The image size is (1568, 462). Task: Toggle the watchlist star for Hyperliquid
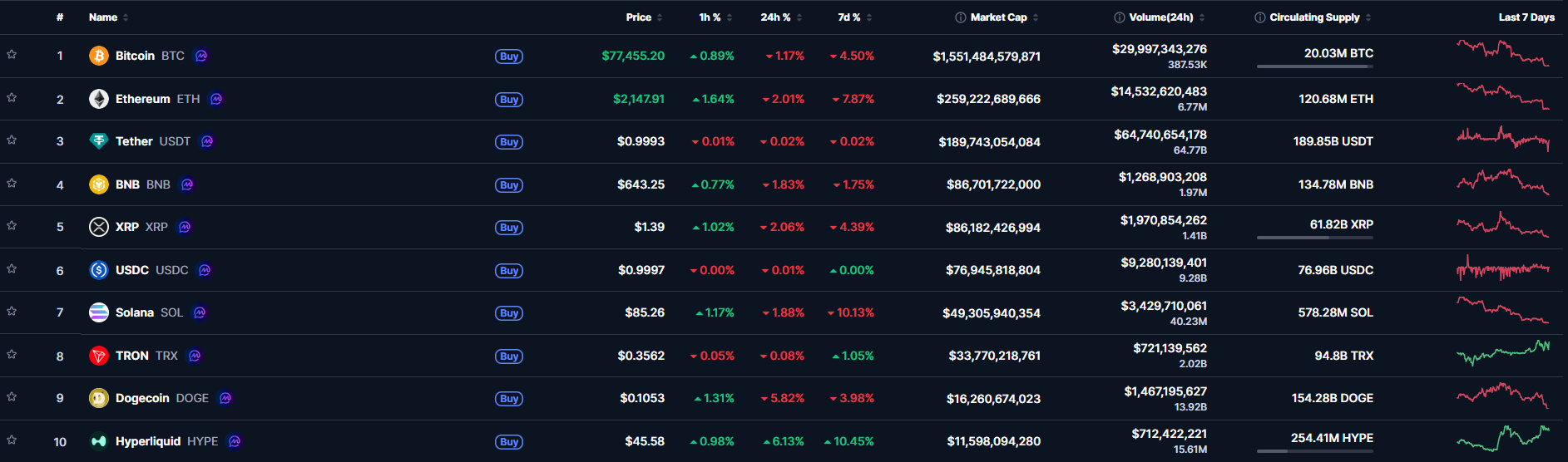point(12,440)
